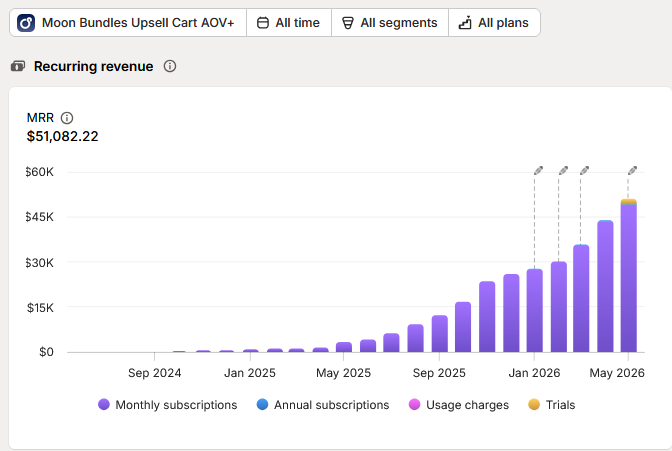The height and width of the screenshot is (451, 672).
Task: Click the Recurring revenue heading
Action: [x=93, y=66]
